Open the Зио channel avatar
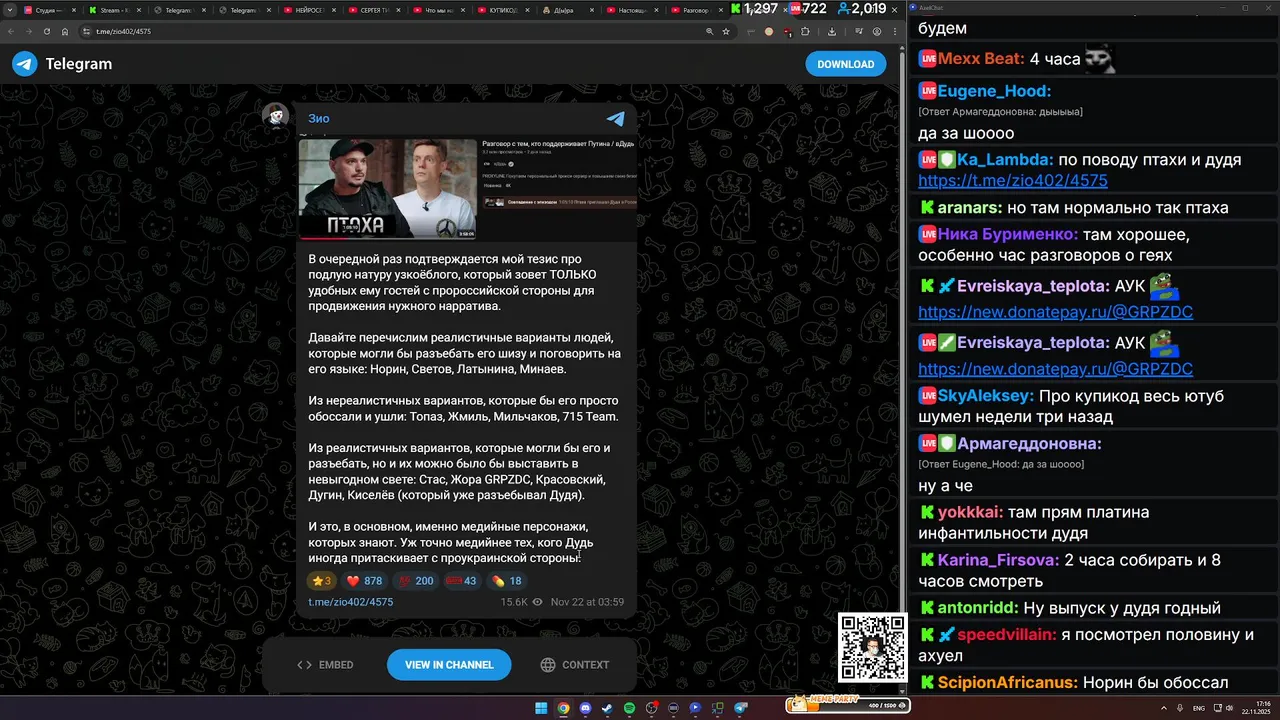The height and width of the screenshot is (720, 1280). pyautogui.click(x=276, y=116)
